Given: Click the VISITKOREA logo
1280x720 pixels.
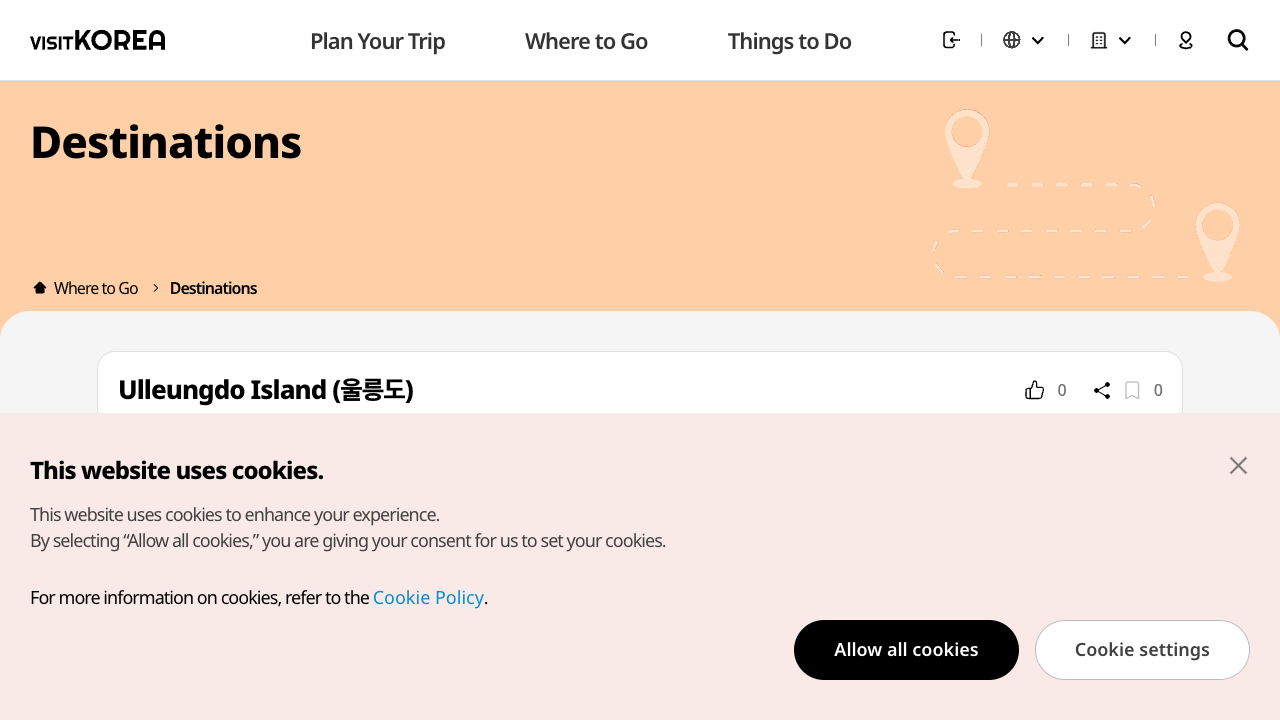Looking at the screenshot, I should pyautogui.click(x=98, y=40).
